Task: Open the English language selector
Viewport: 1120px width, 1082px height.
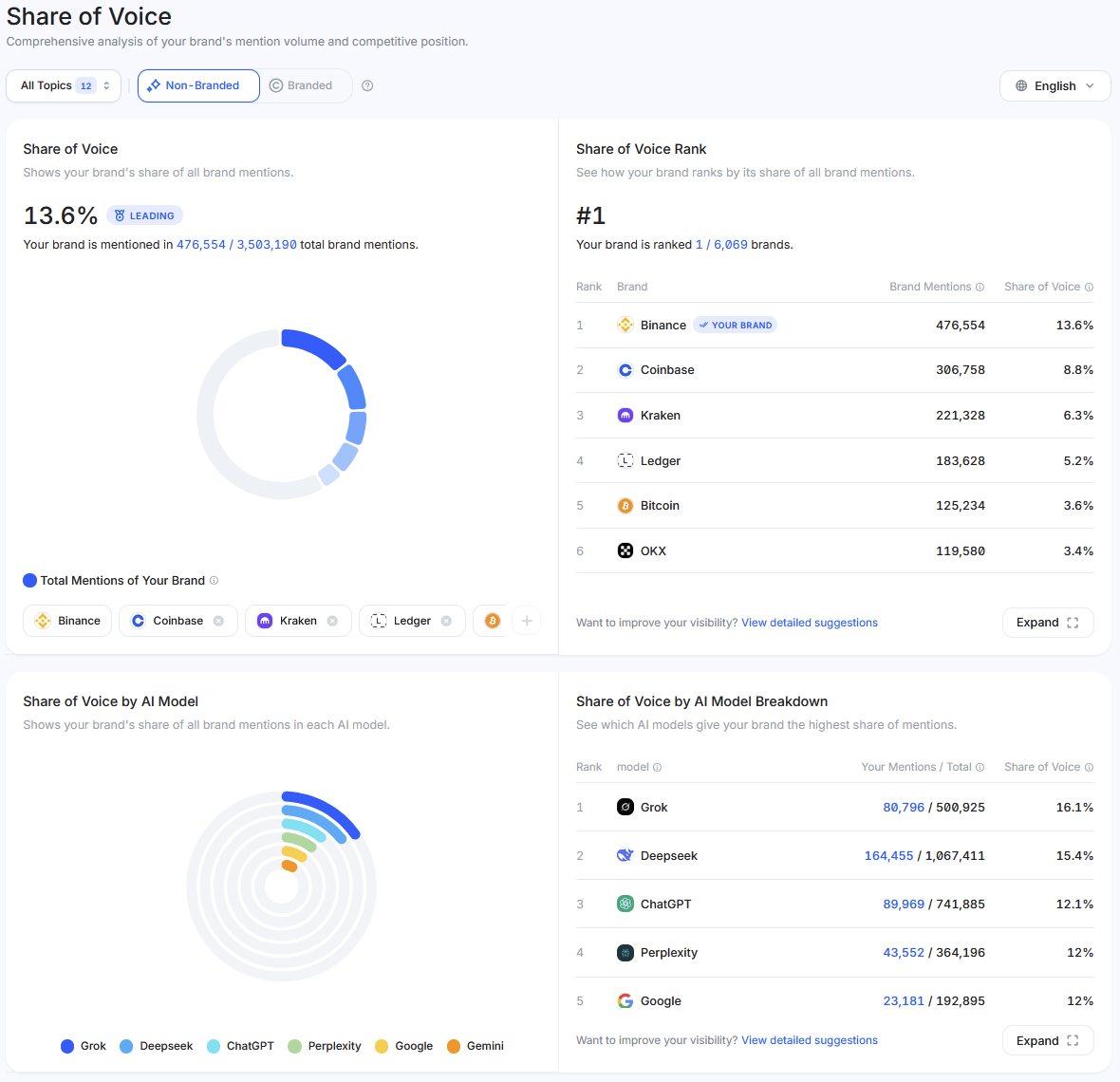Action: [1055, 85]
